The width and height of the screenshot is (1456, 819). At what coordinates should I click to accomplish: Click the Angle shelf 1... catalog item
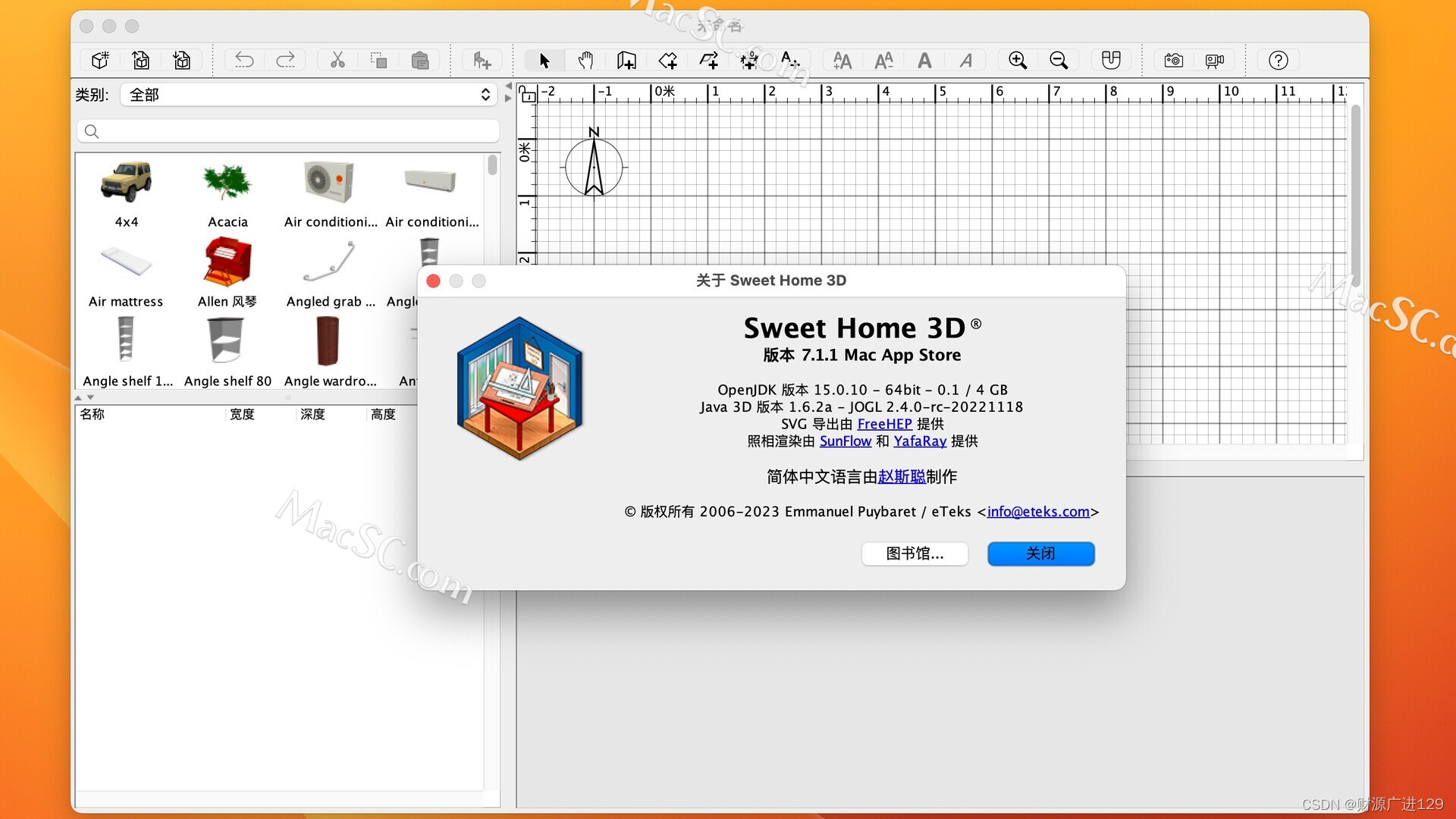pyautogui.click(x=127, y=353)
